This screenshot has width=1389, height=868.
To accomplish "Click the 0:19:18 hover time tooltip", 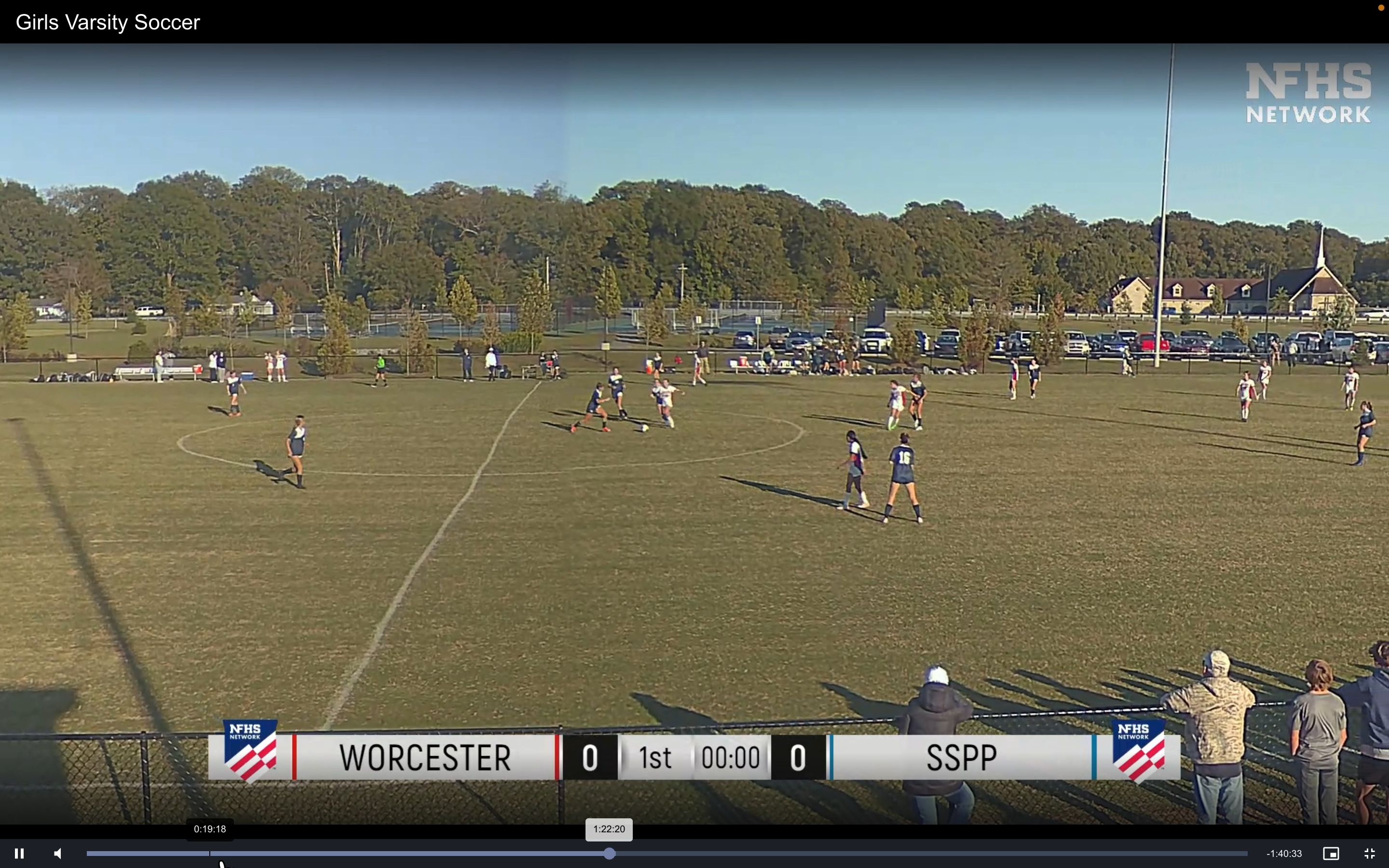I will pyautogui.click(x=209, y=829).
